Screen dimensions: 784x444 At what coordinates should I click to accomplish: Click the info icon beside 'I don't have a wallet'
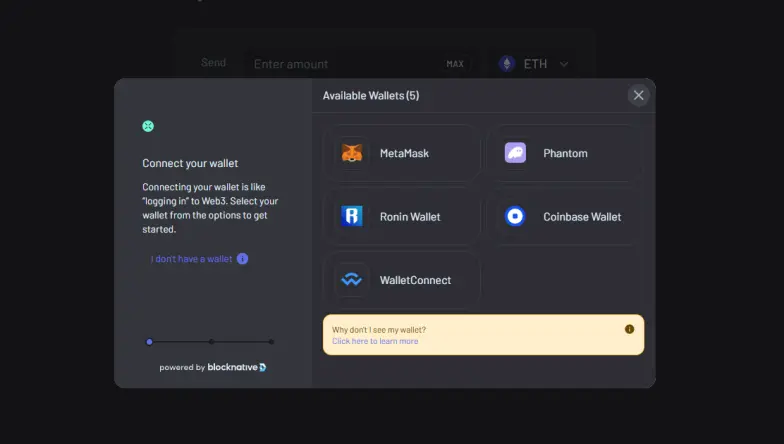[242, 258]
